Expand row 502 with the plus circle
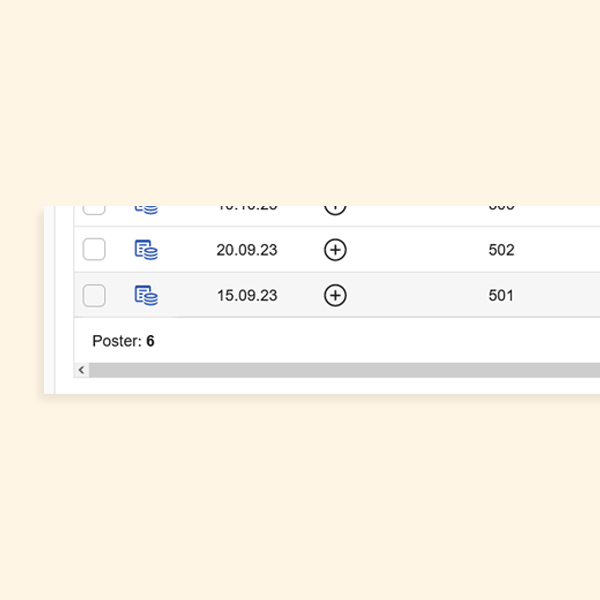The image size is (600, 600). tap(335, 250)
